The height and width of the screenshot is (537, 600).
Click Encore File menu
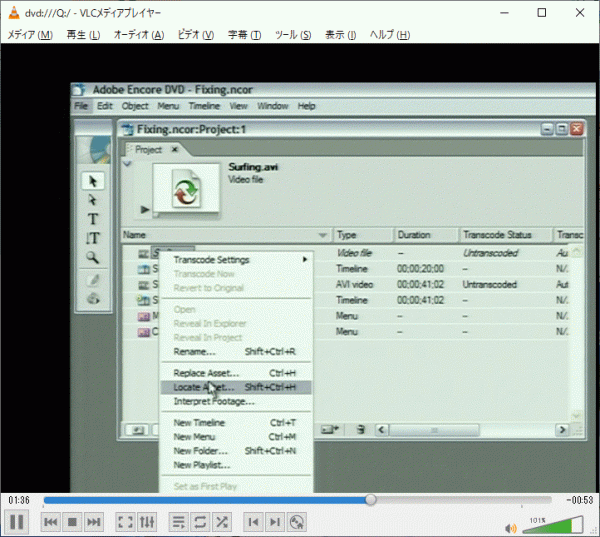[x=81, y=106]
